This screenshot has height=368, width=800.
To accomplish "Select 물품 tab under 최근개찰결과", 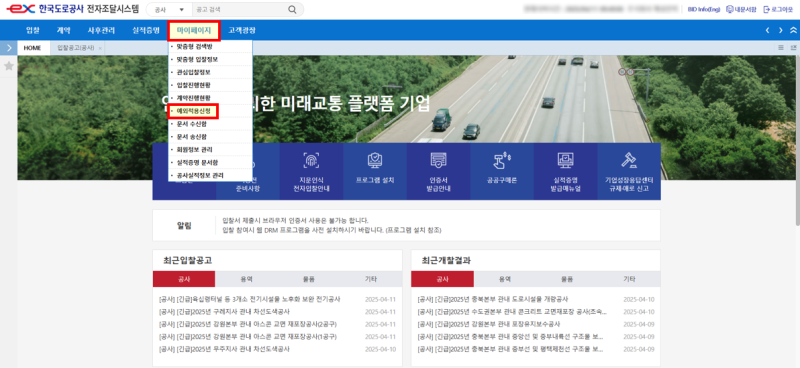I will pyautogui.click(x=567, y=279).
